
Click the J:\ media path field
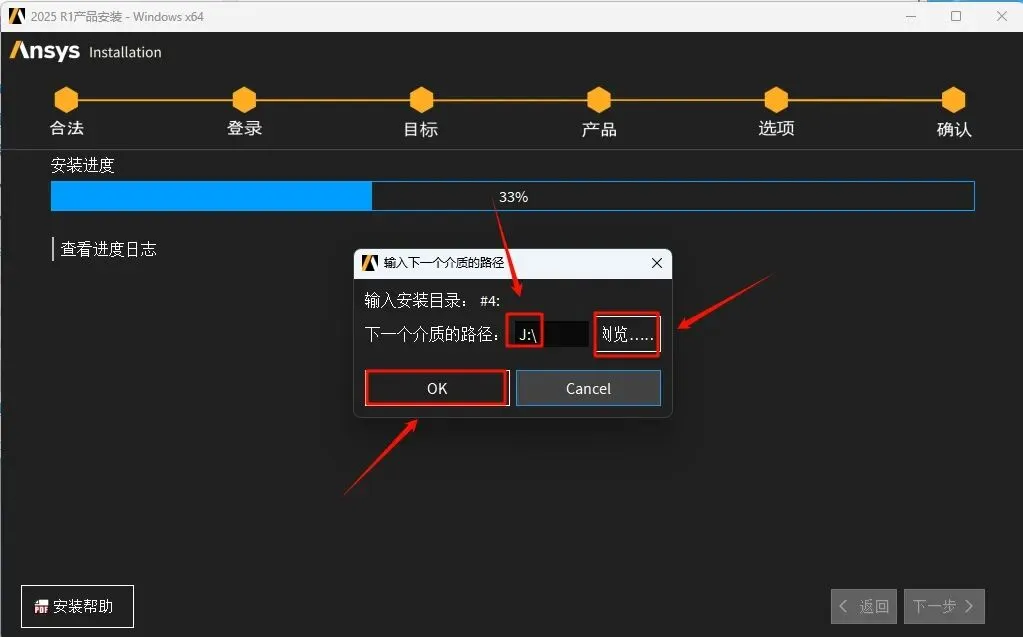click(548, 335)
